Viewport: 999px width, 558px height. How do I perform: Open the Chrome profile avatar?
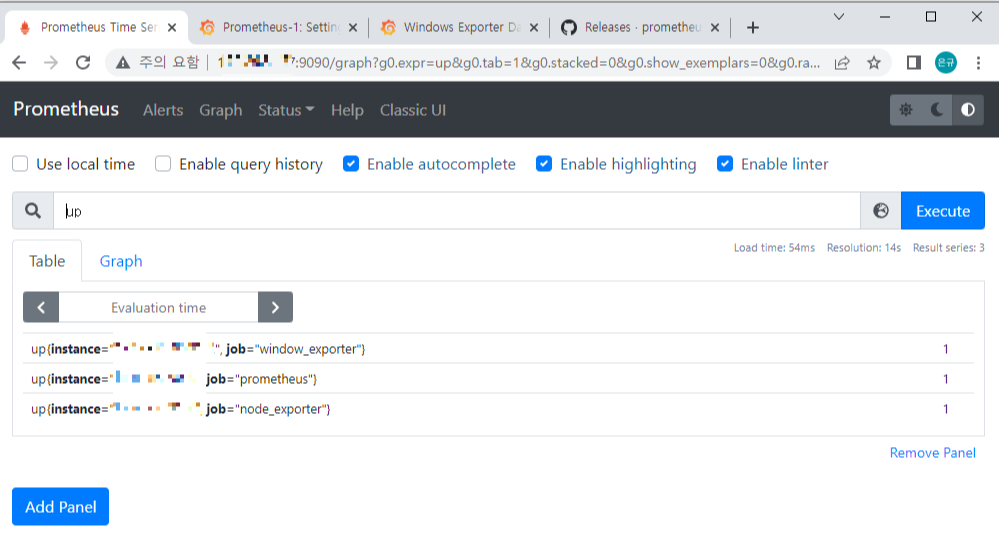point(945,62)
